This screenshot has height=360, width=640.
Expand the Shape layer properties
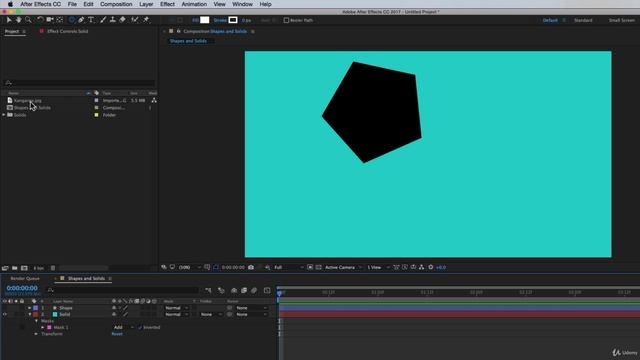[30, 308]
